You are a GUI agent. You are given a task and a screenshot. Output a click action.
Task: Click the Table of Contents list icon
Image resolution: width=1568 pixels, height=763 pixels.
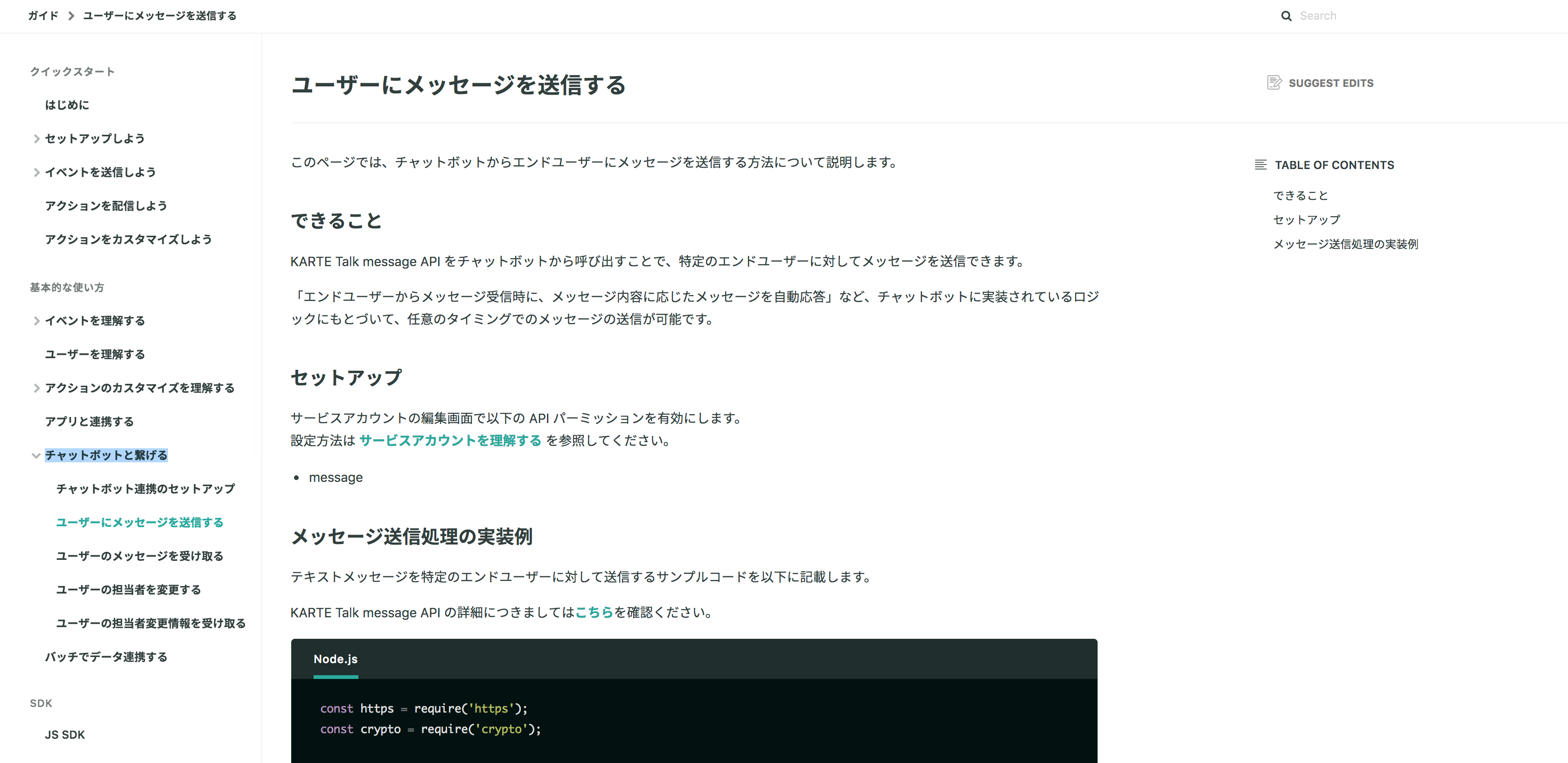(x=1260, y=165)
